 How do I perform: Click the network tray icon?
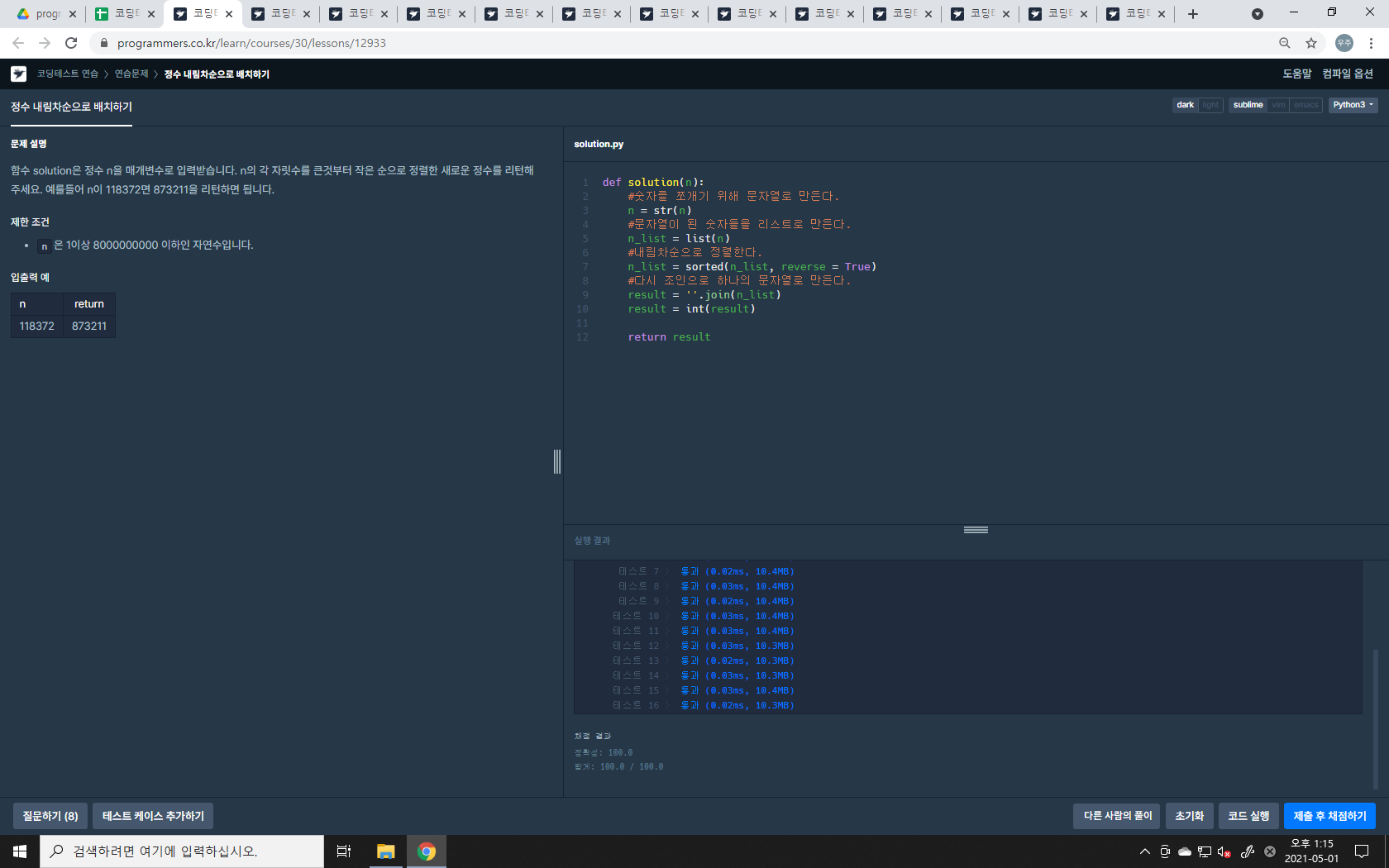tap(1205, 851)
